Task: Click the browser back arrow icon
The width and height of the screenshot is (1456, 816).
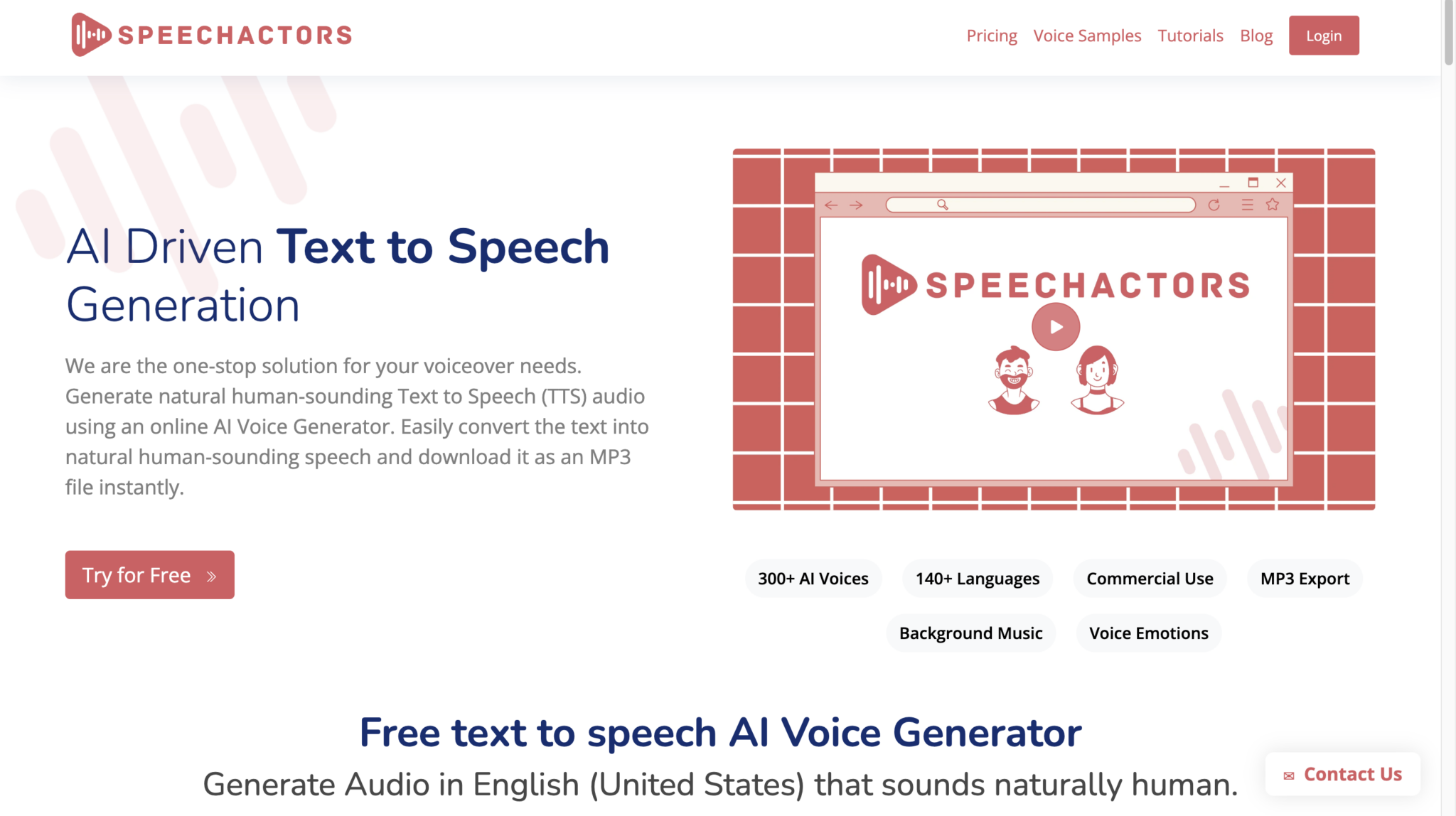Action: pos(832,204)
